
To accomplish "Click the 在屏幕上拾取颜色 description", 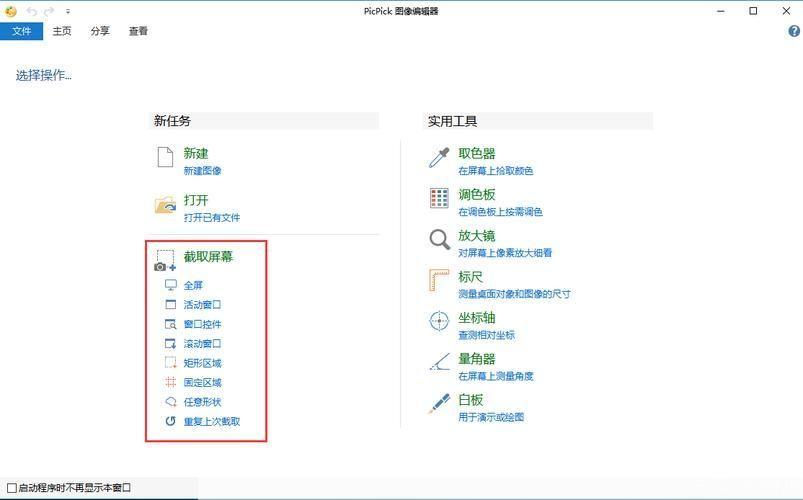I will pos(495,171).
